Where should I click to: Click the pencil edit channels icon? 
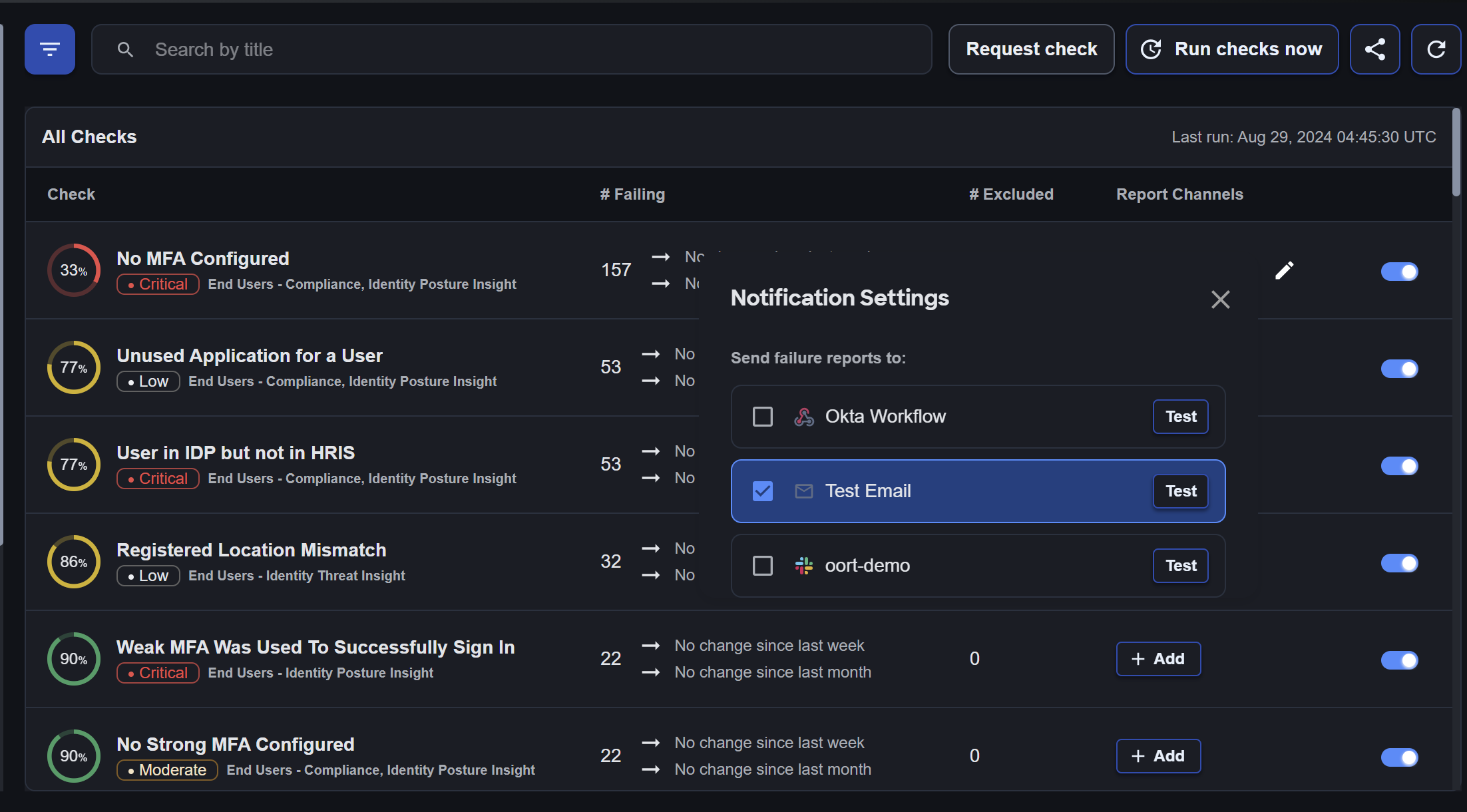click(1284, 270)
